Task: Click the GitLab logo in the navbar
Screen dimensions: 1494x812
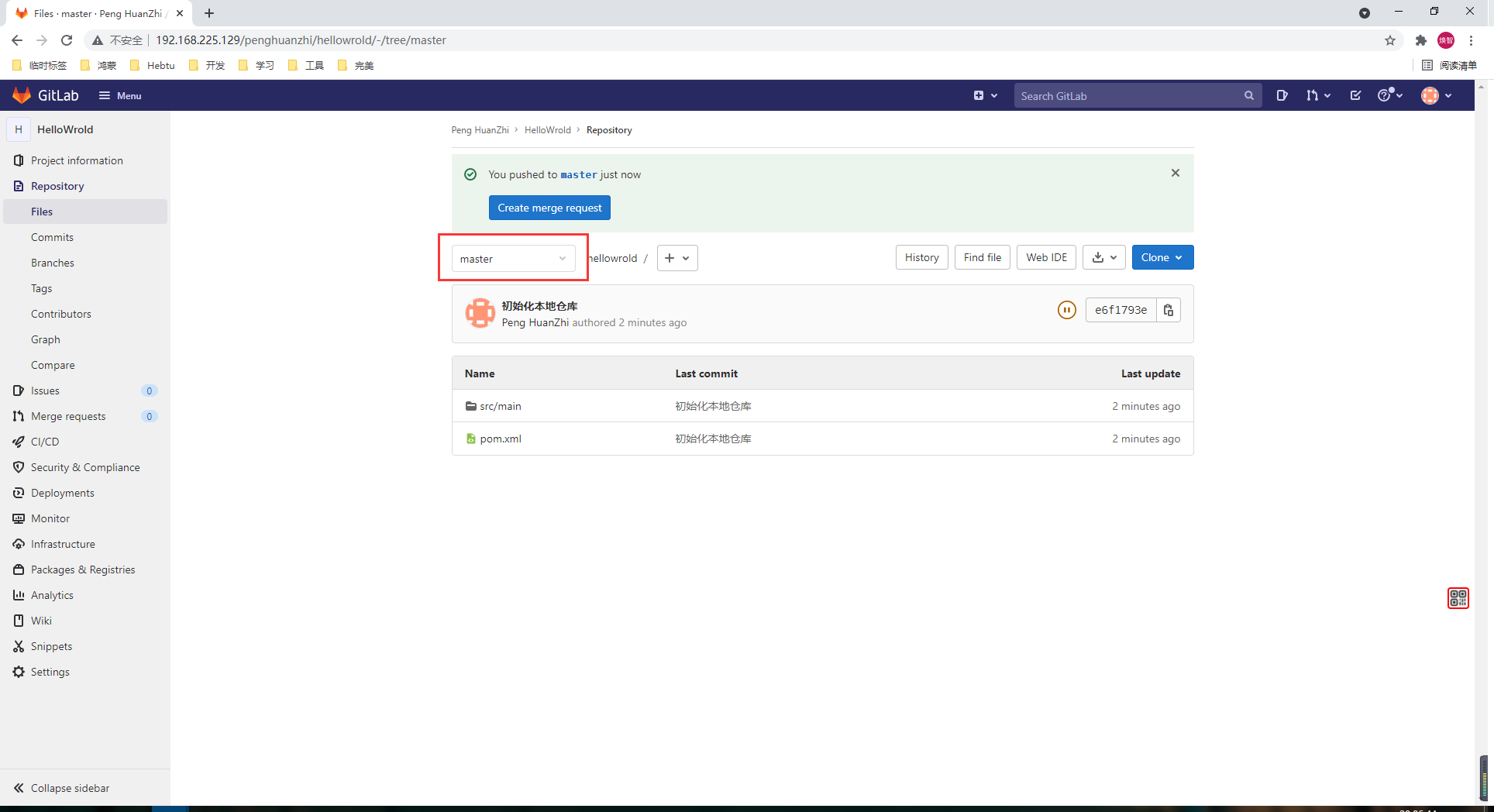Action: [x=46, y=95]
